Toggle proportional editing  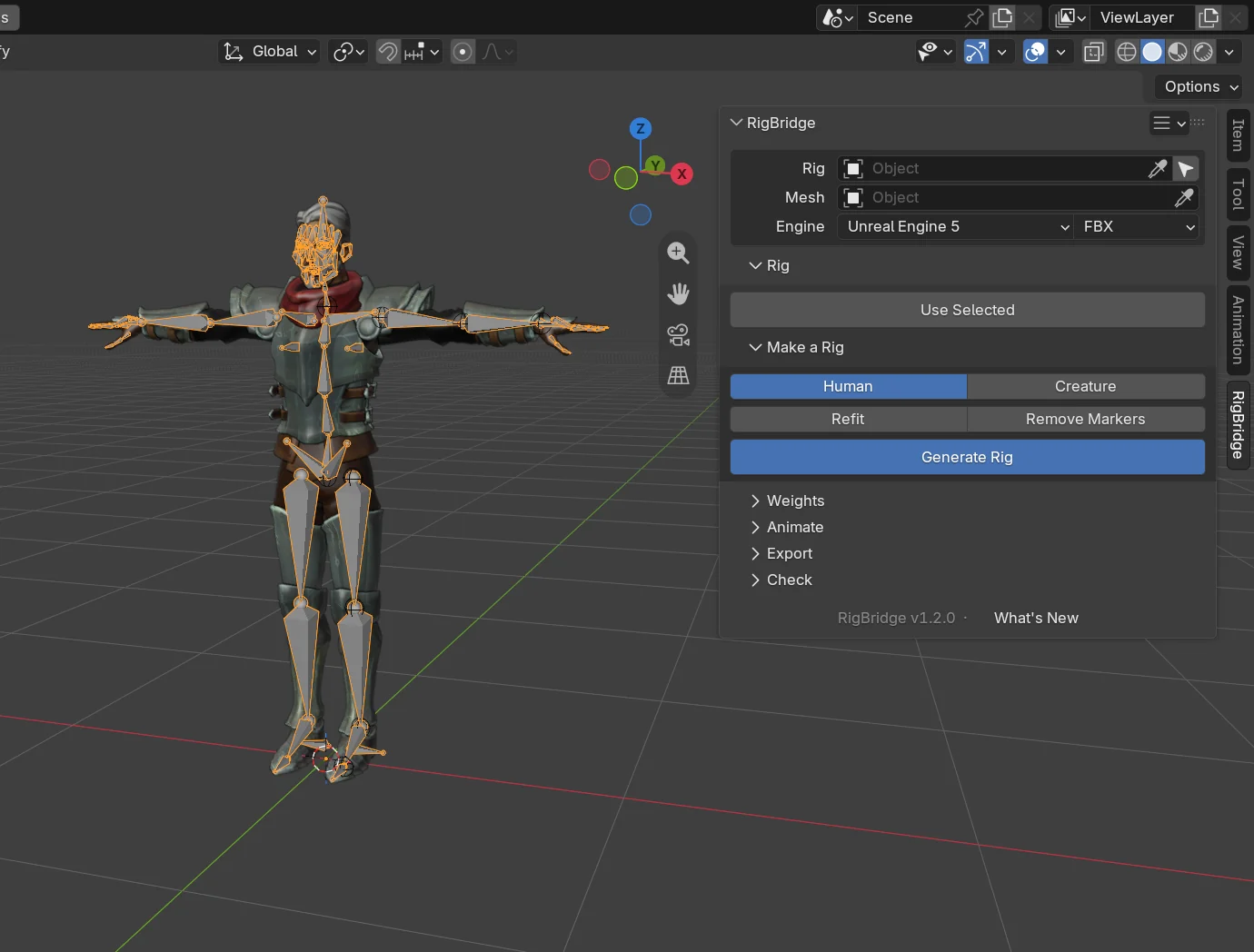[463, 52]
